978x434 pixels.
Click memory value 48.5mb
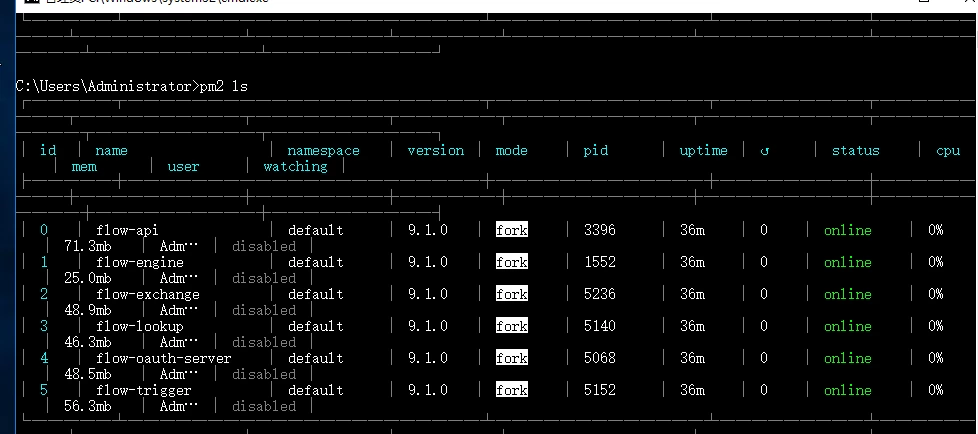(x=88, y=374)
